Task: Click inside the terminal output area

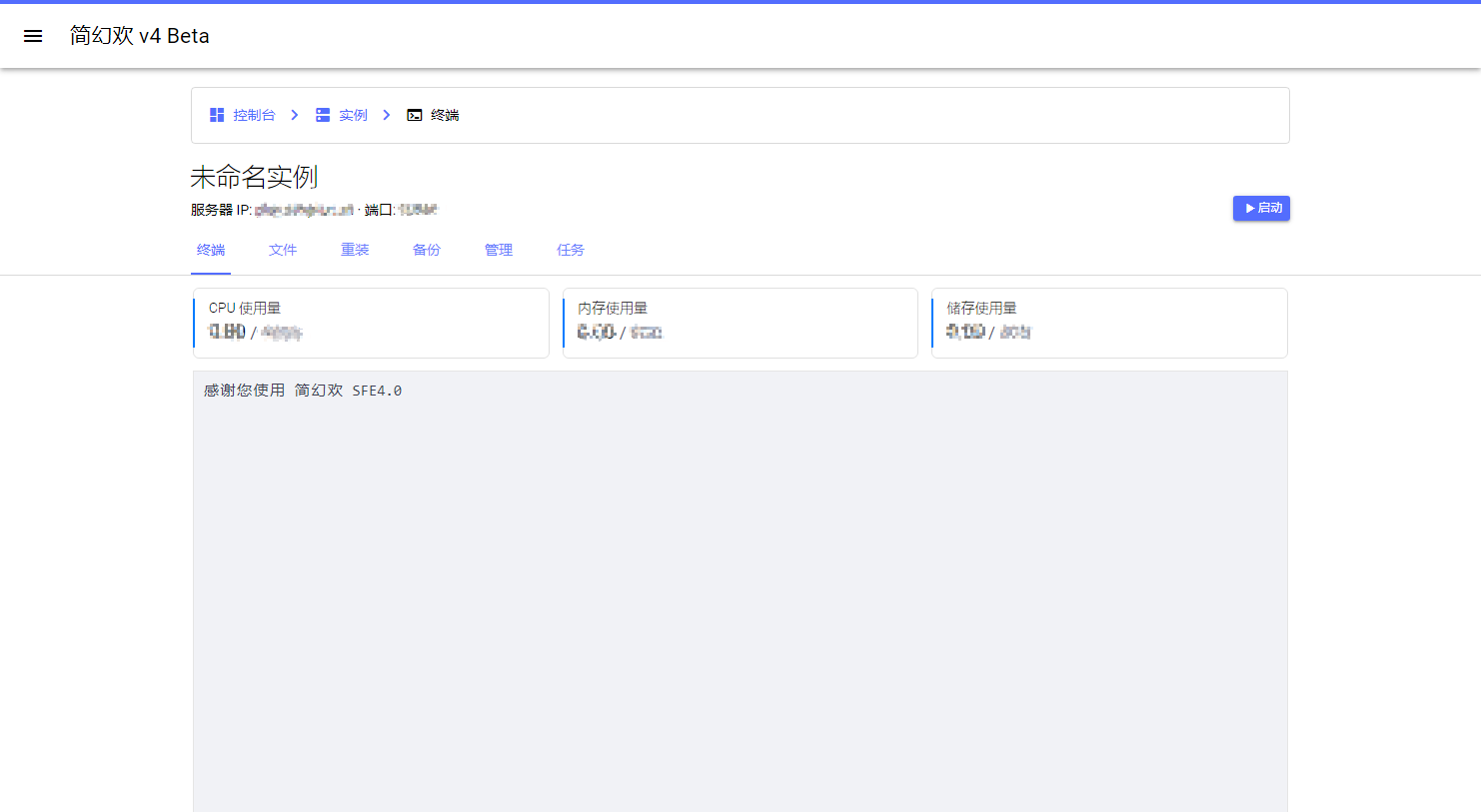Action: tap(740, 589)
